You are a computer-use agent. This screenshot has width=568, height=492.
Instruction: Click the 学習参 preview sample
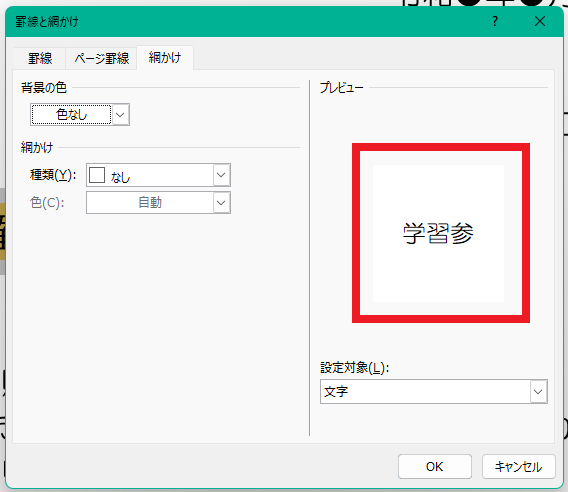(x=438, y=233)
